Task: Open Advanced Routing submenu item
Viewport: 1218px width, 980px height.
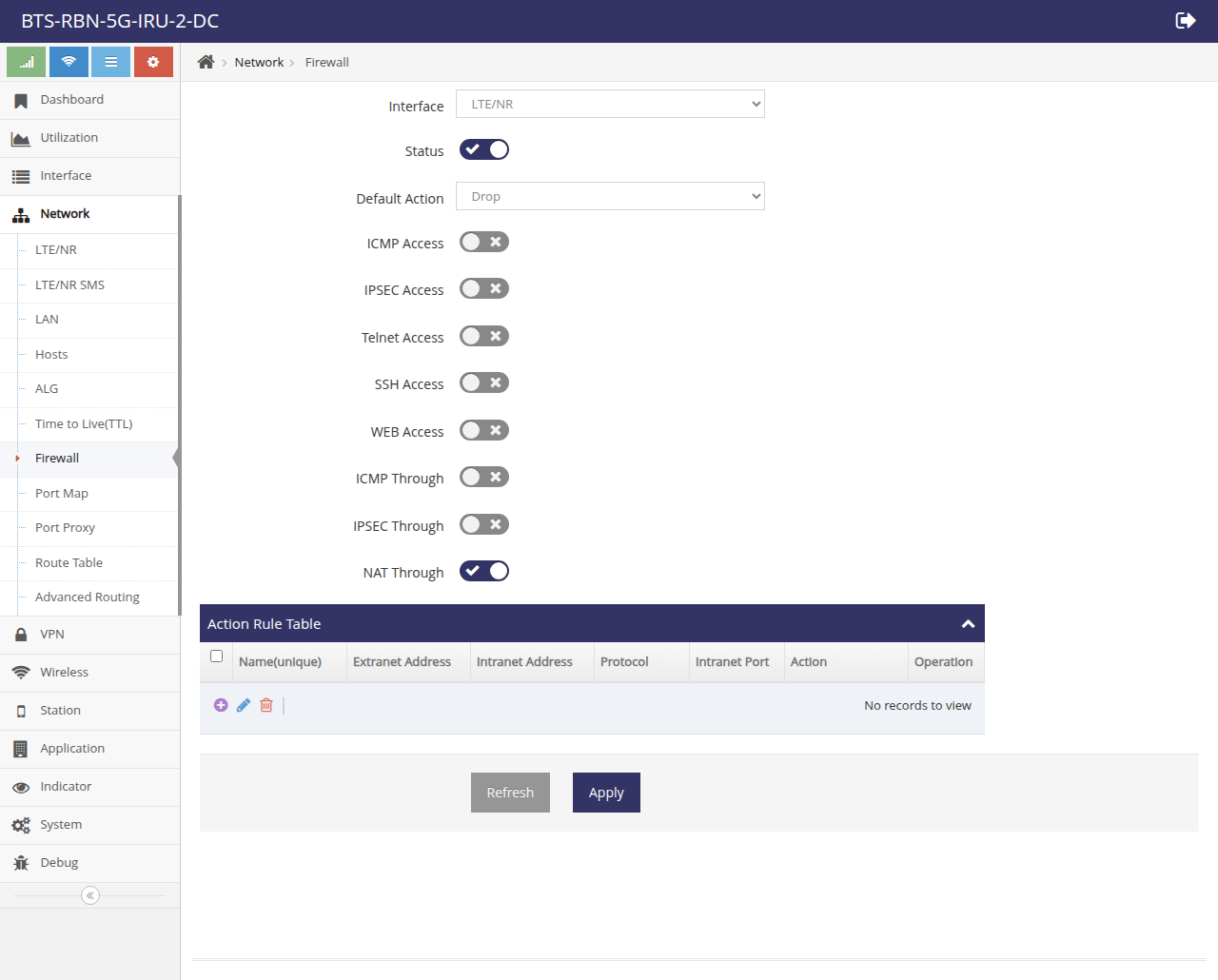Action: [x=88, y=598]
